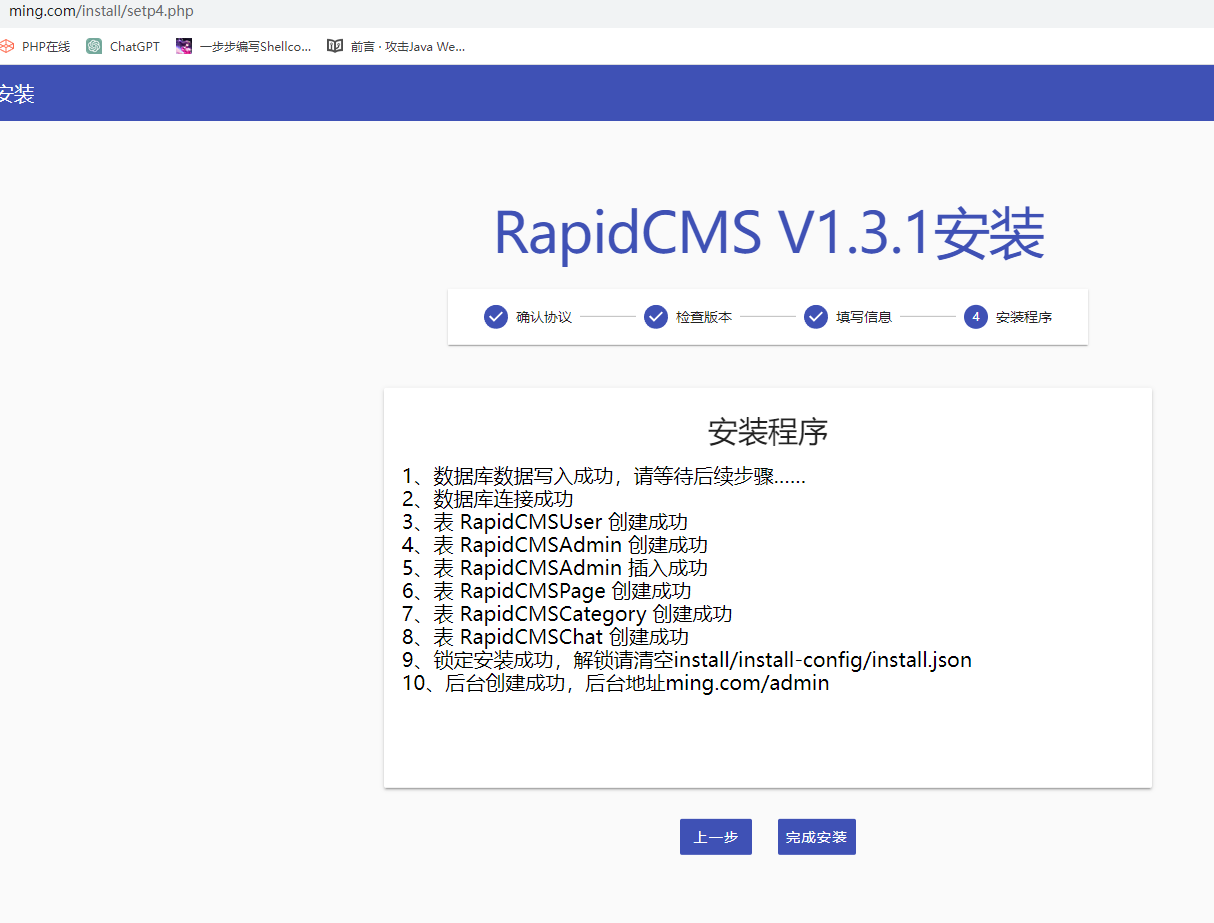Select the 安装程序 step label in stepper
The image size is (1214, 923).
[x=1024, y=317]
